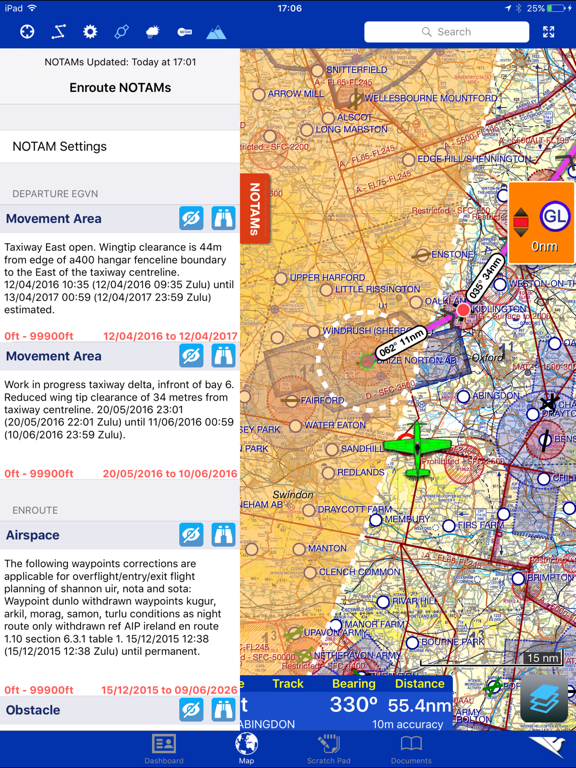Open the map layers stack button
576x768 pixels.
[x=544, y=698]
